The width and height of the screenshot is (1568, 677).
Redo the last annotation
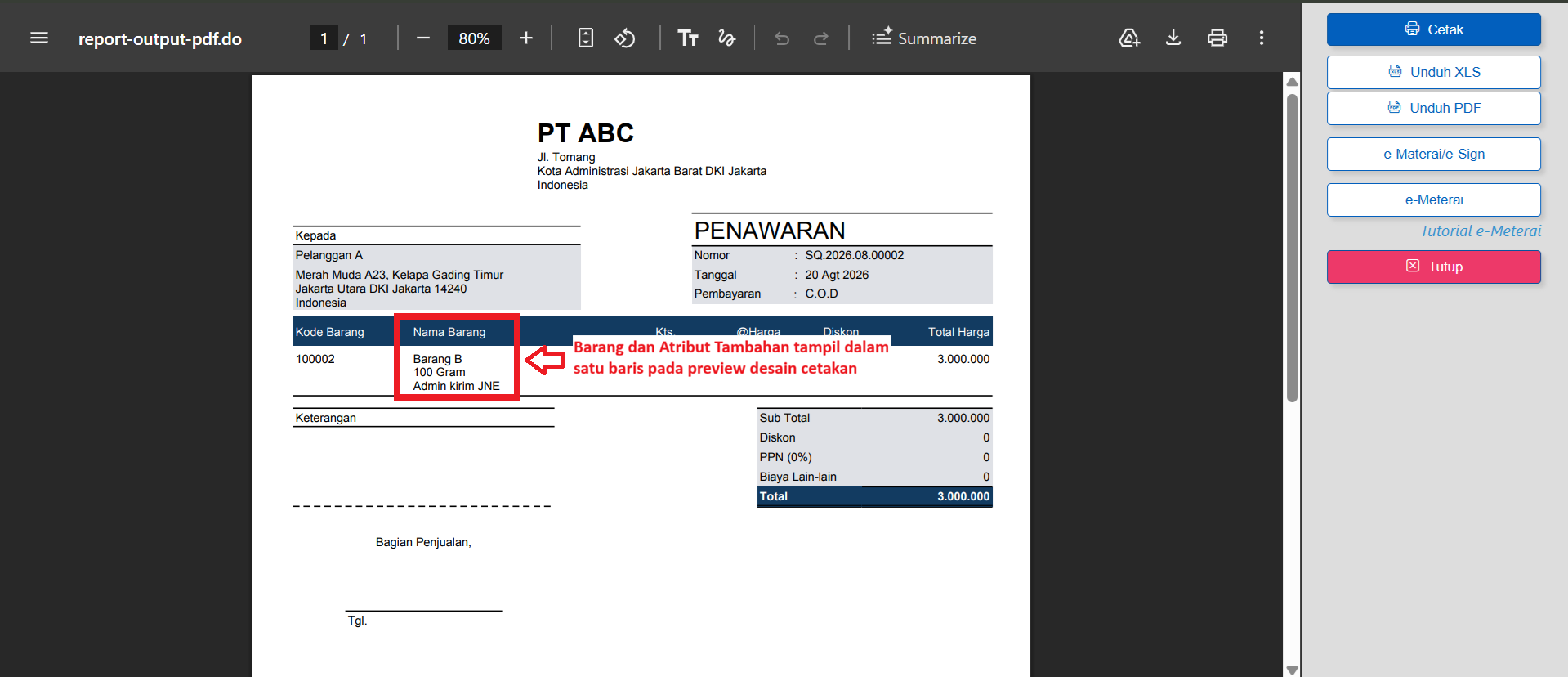[x=821, y=38]
